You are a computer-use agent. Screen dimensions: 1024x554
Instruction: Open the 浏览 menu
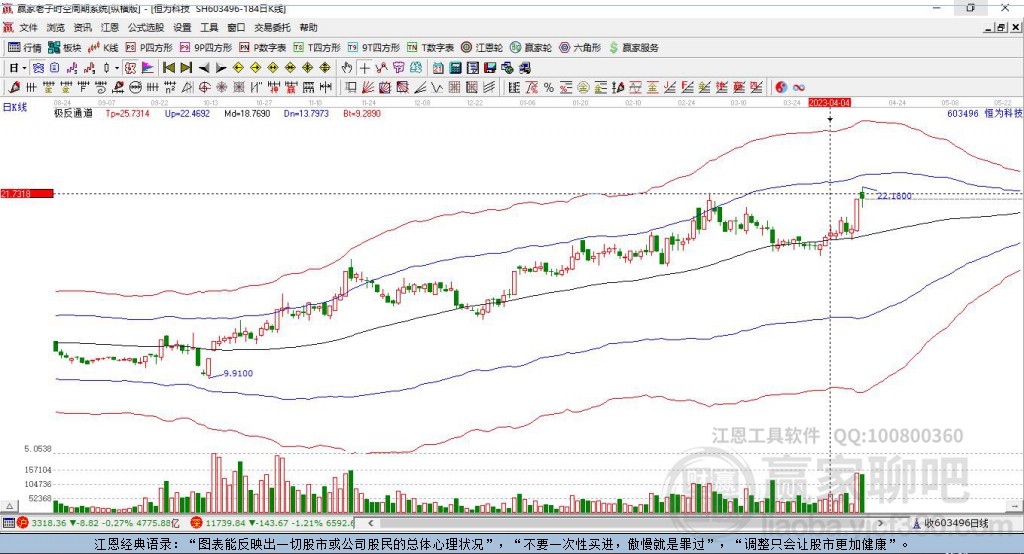tap(56, 27)
